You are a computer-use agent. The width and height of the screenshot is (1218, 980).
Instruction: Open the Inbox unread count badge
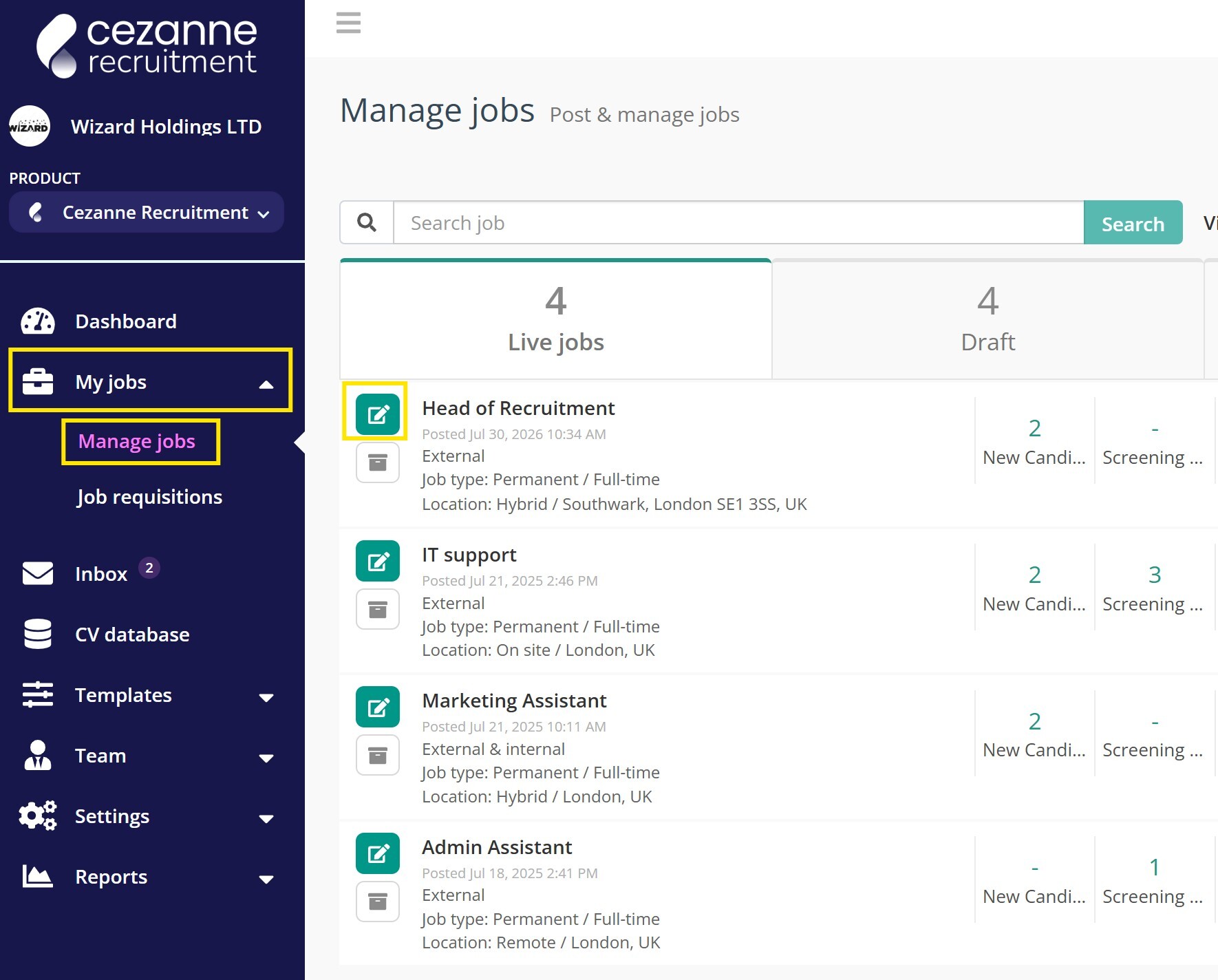point(149,568)
